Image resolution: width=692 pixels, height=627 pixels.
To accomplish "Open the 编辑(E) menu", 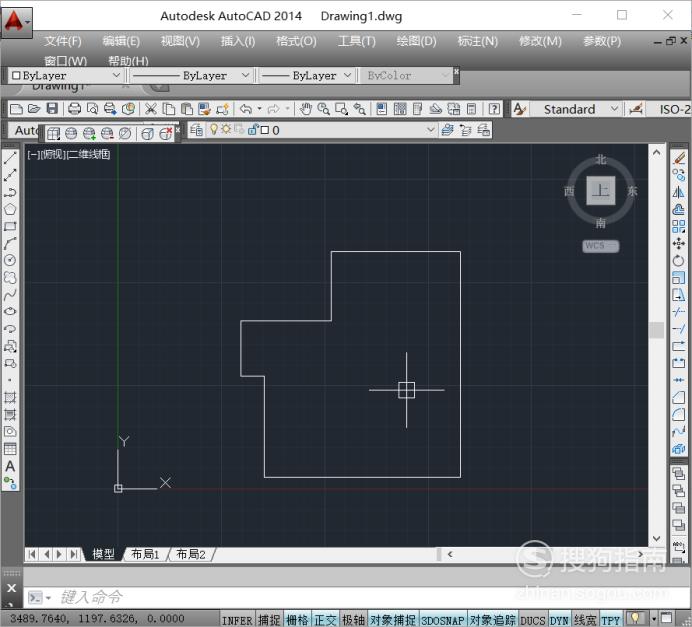I will (121, 41).
